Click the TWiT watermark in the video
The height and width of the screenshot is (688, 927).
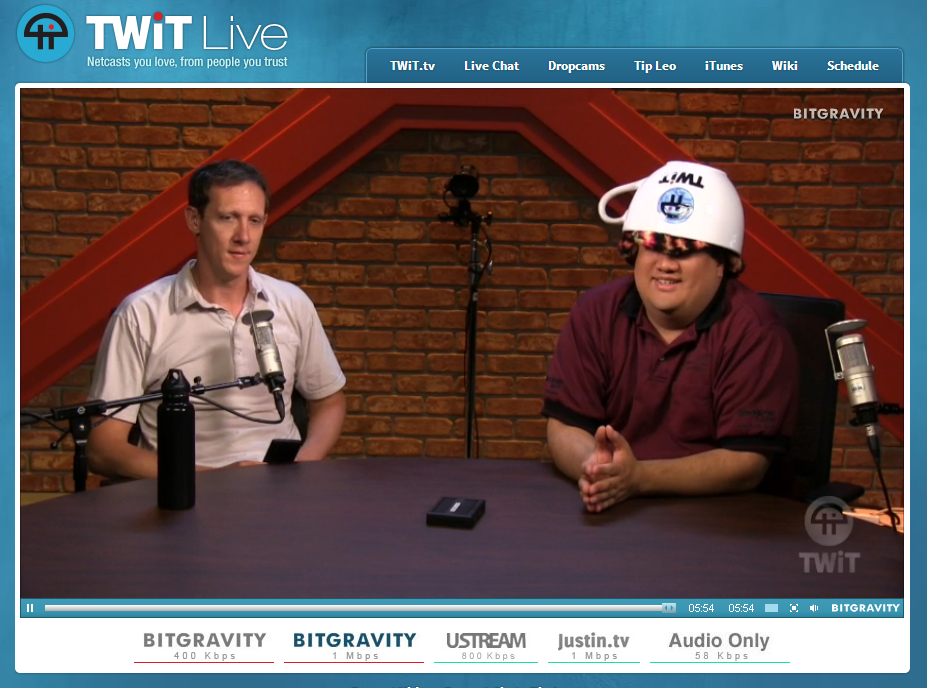[829, 535]
